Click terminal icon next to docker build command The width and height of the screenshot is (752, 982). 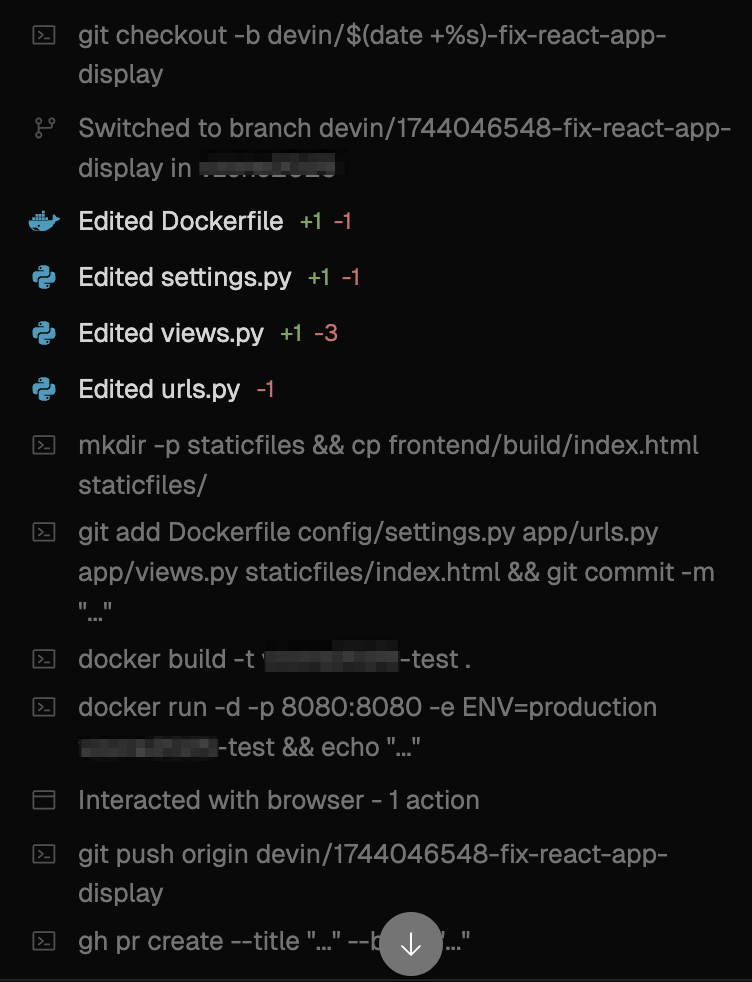click(44, 659)
